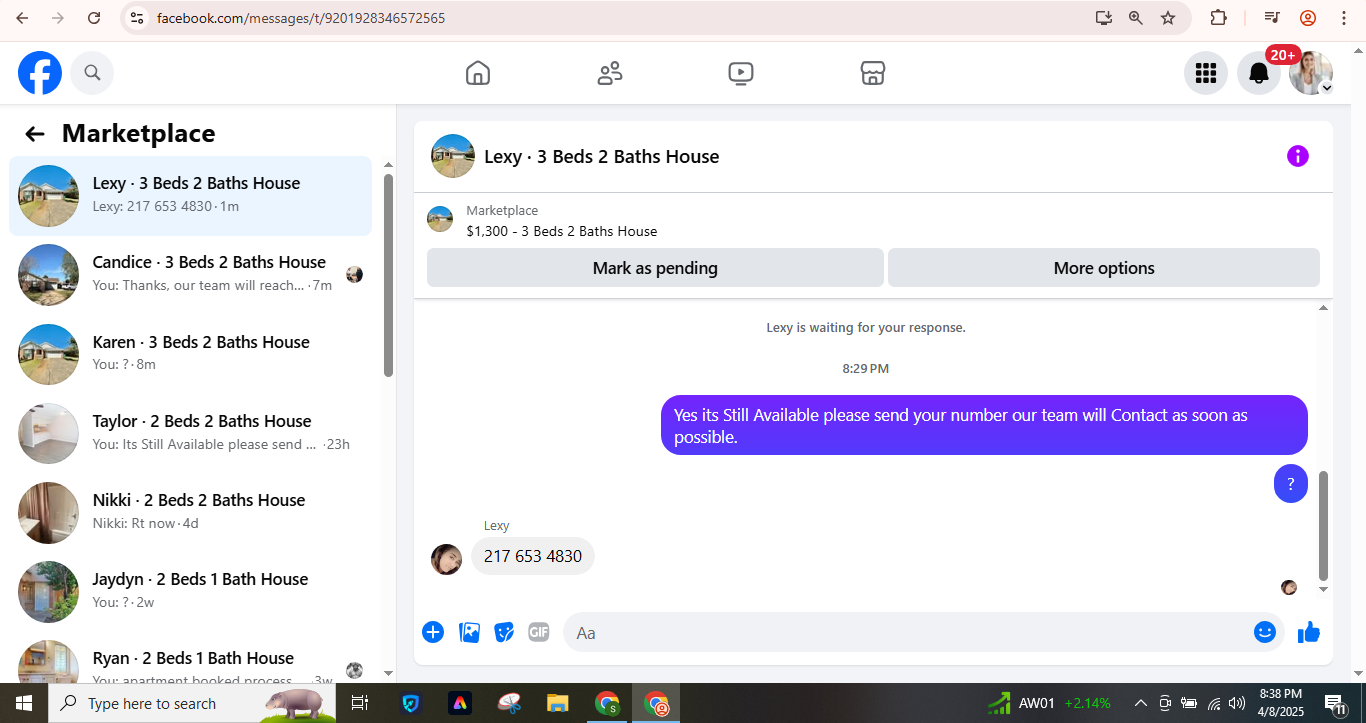Choose a sticker with the sticker icon
Viewport: 1366px width, 723px height.
pos(504,632)
